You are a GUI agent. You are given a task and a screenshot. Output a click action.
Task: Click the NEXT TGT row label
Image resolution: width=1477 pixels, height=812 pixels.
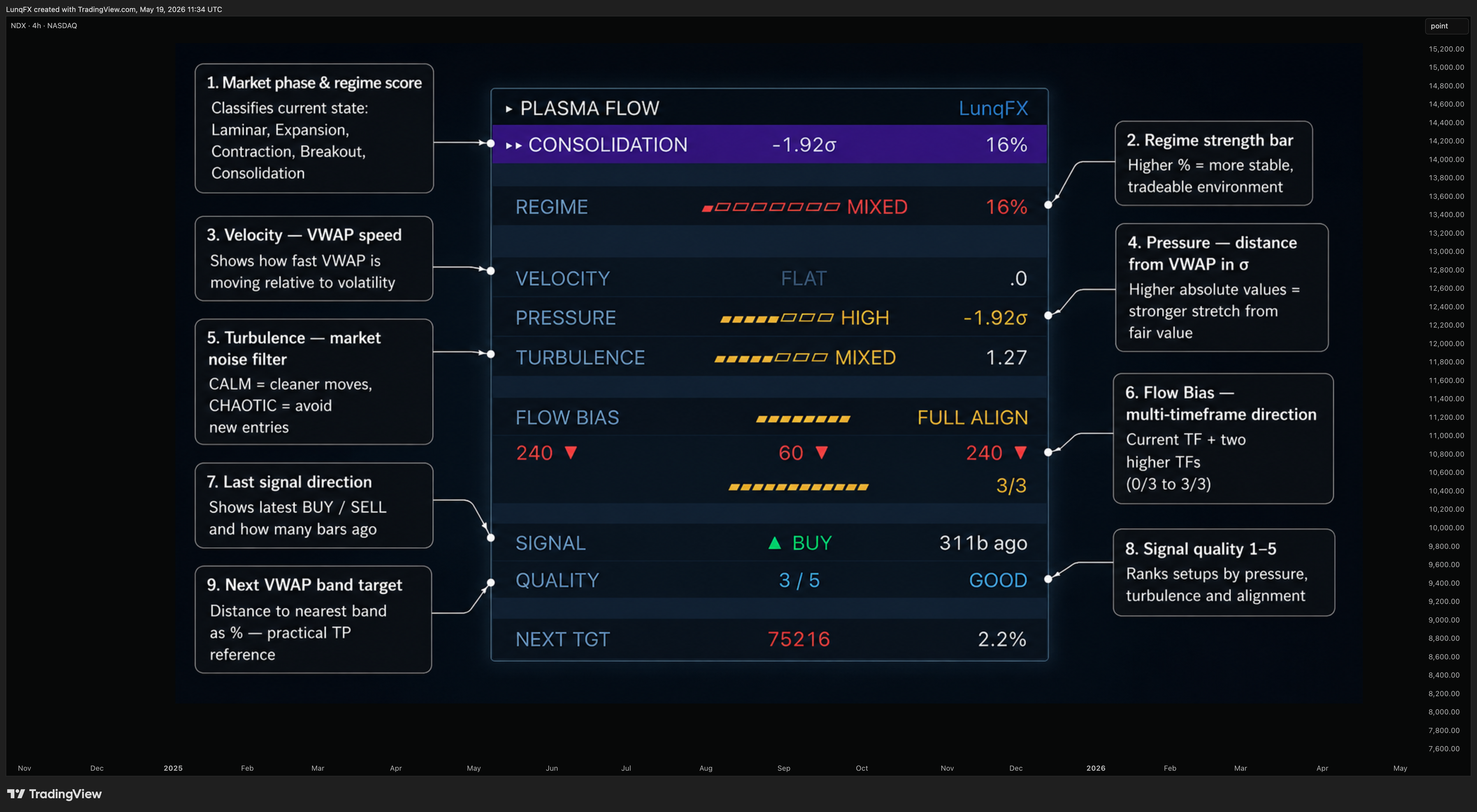562,640
